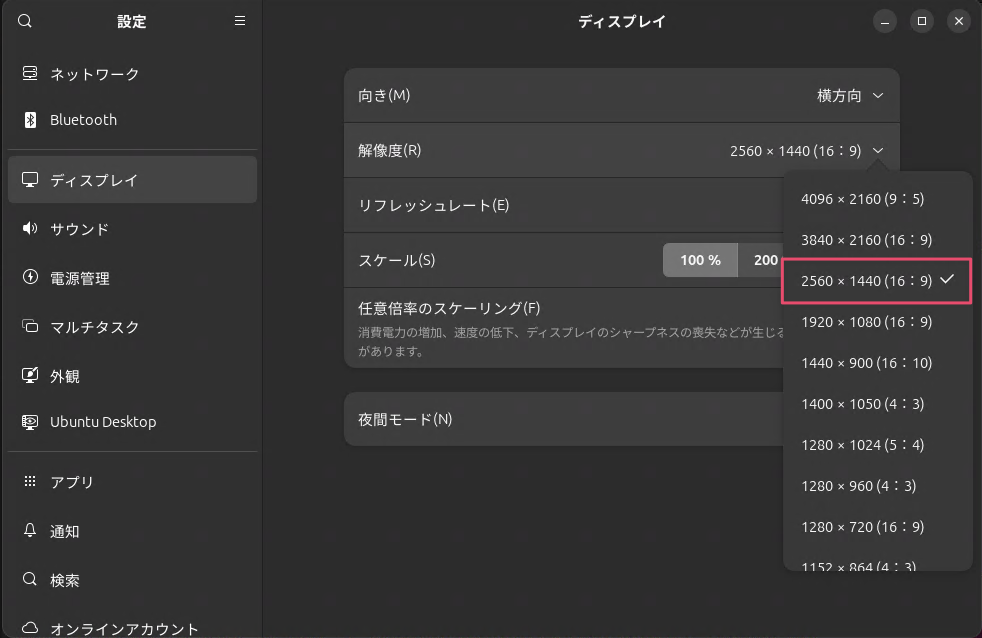Screen dimensions: 982x638
Task: Click the ネットワーク network icon
Action: point(30,74)
